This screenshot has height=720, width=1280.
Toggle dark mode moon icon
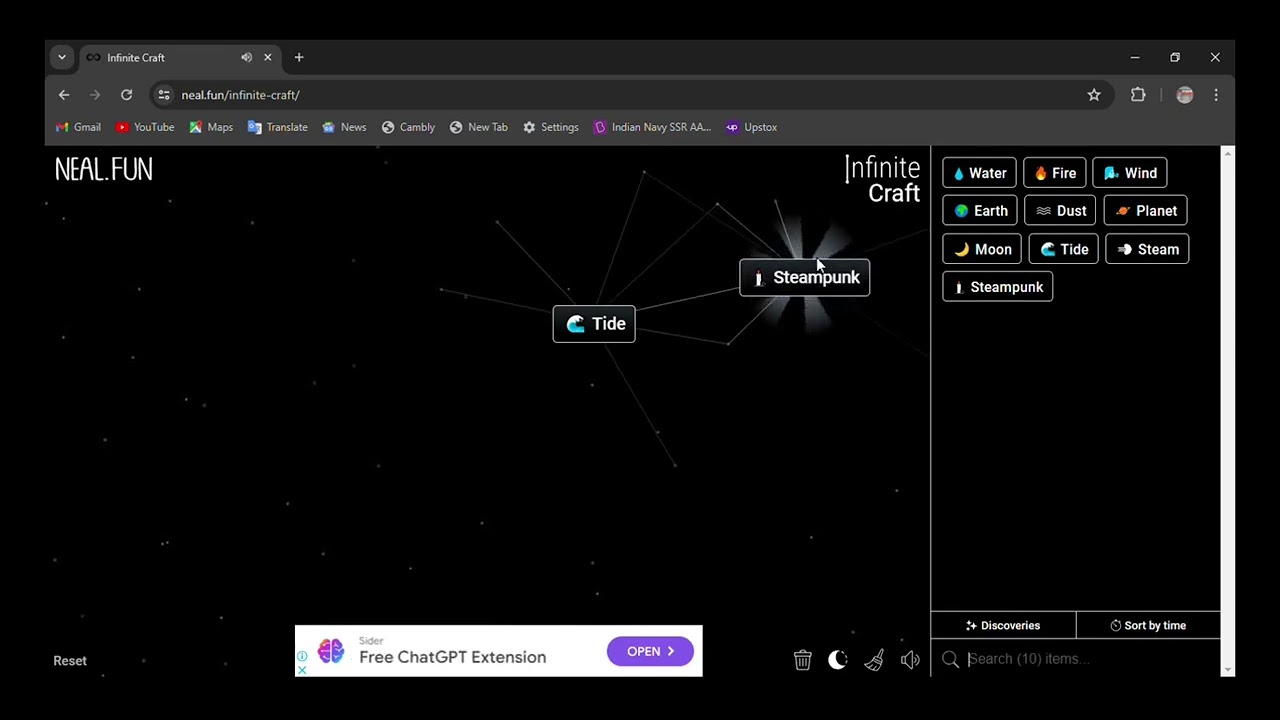838,660
